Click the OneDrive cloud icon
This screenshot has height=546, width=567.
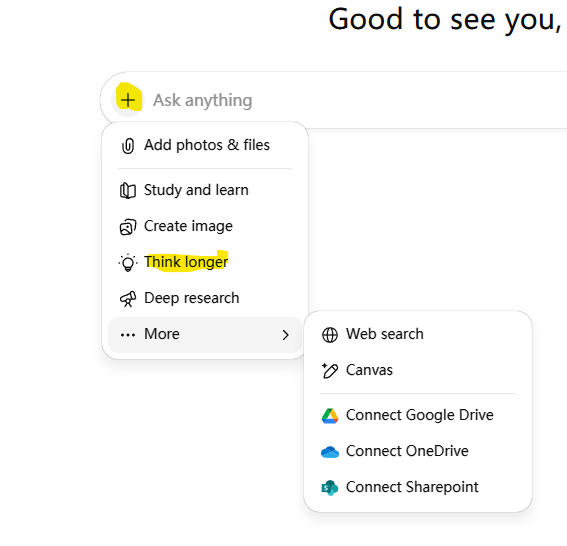pyautogui.click(x=330, y=452)
